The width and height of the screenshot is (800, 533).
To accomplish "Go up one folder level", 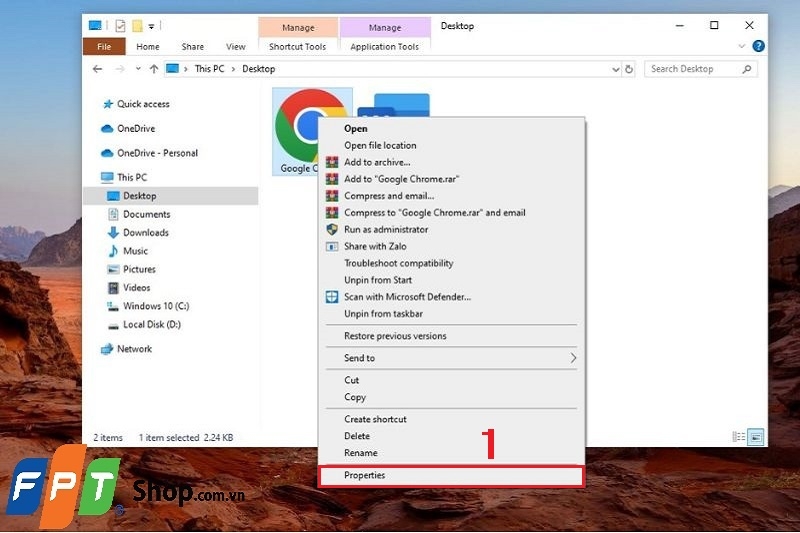I will click(x=154, y=69).
